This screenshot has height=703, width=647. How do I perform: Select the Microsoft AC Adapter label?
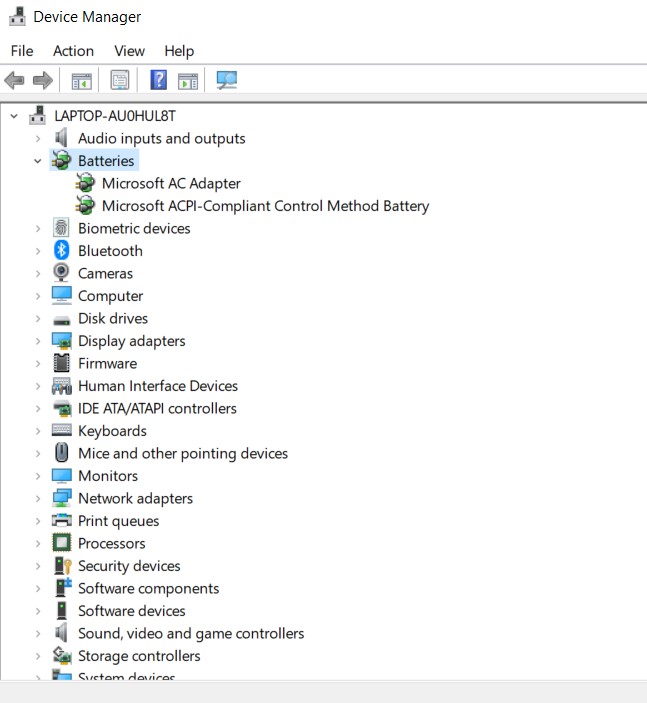tap(171, 183)
